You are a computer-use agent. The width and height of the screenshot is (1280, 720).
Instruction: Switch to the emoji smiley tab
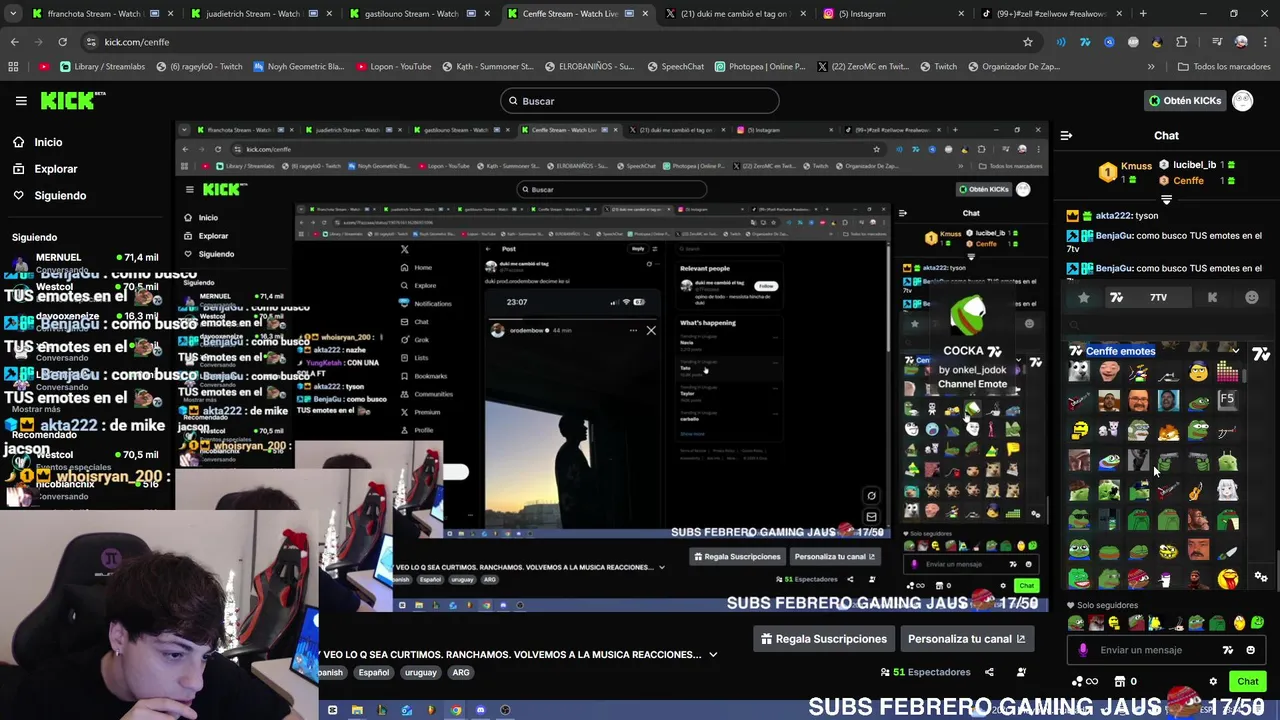coord(1251,297)
